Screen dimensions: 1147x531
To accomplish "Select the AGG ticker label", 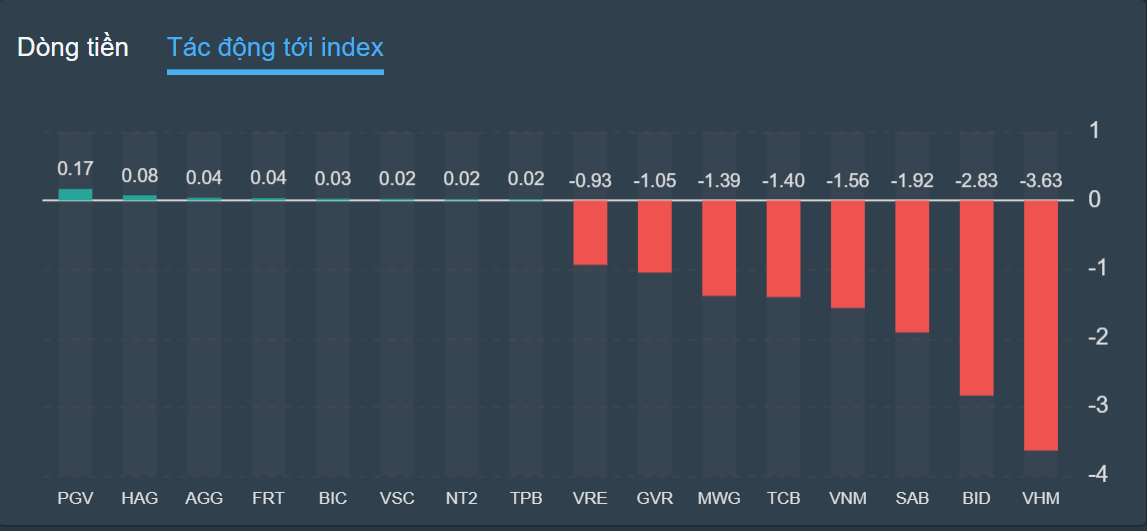I will [204, 498].
